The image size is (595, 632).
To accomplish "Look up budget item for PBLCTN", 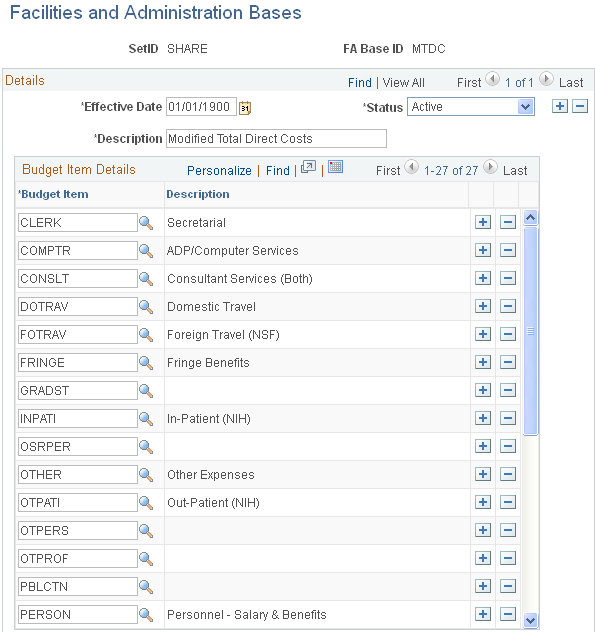I will 146,587.
